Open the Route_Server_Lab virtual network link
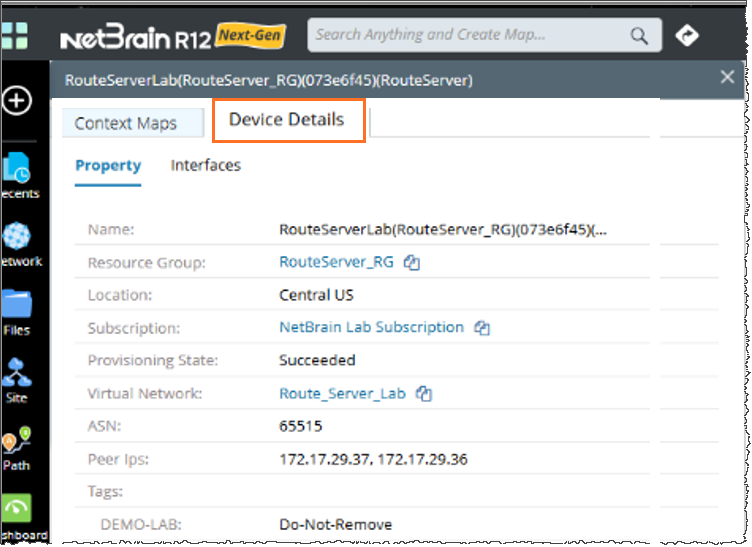This screenshot has height=547, width=752. click(342, 394)
